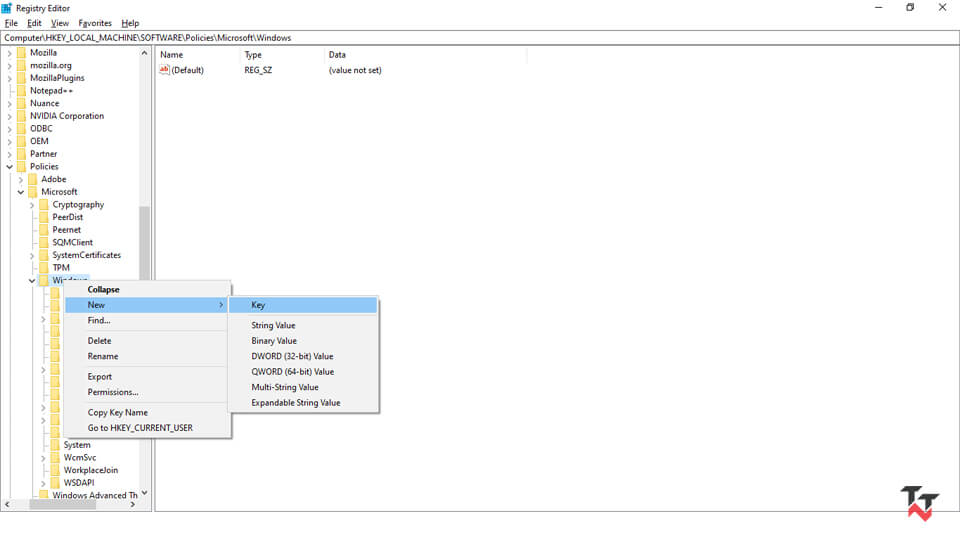
Task: Select Export in the context menu
Action: (x=147, y=377)
